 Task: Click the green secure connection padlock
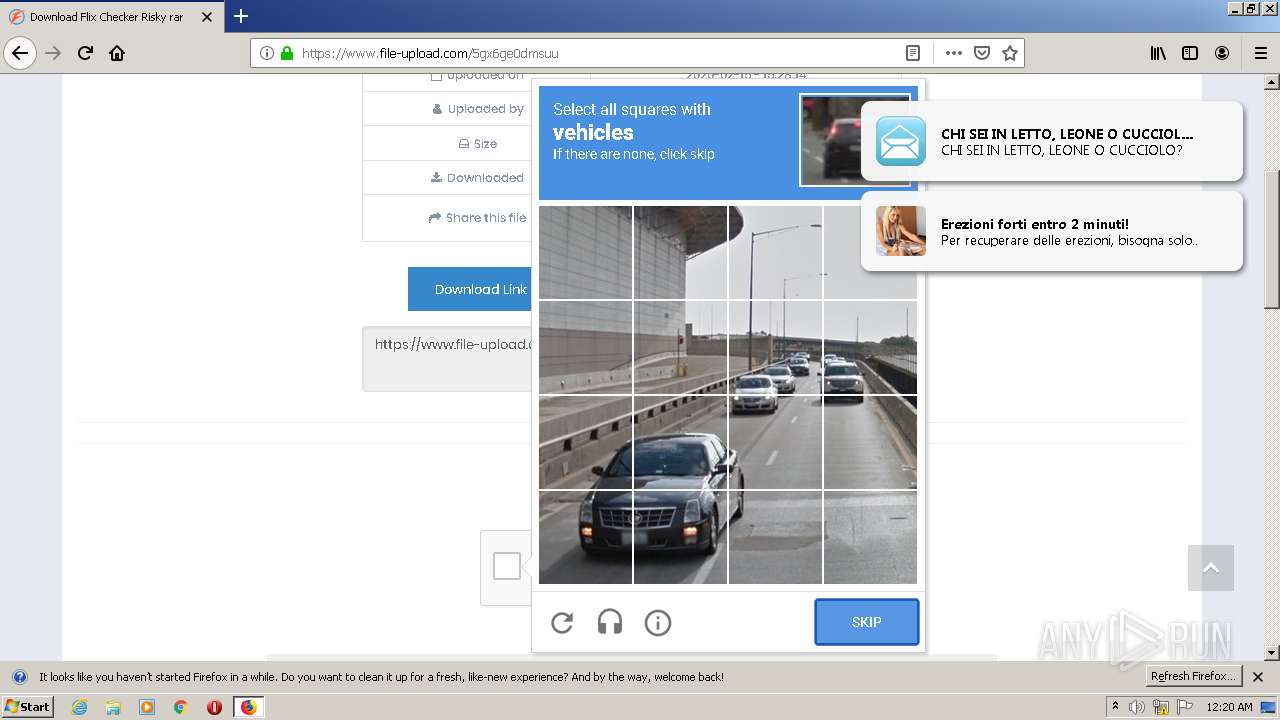point(287,53)
